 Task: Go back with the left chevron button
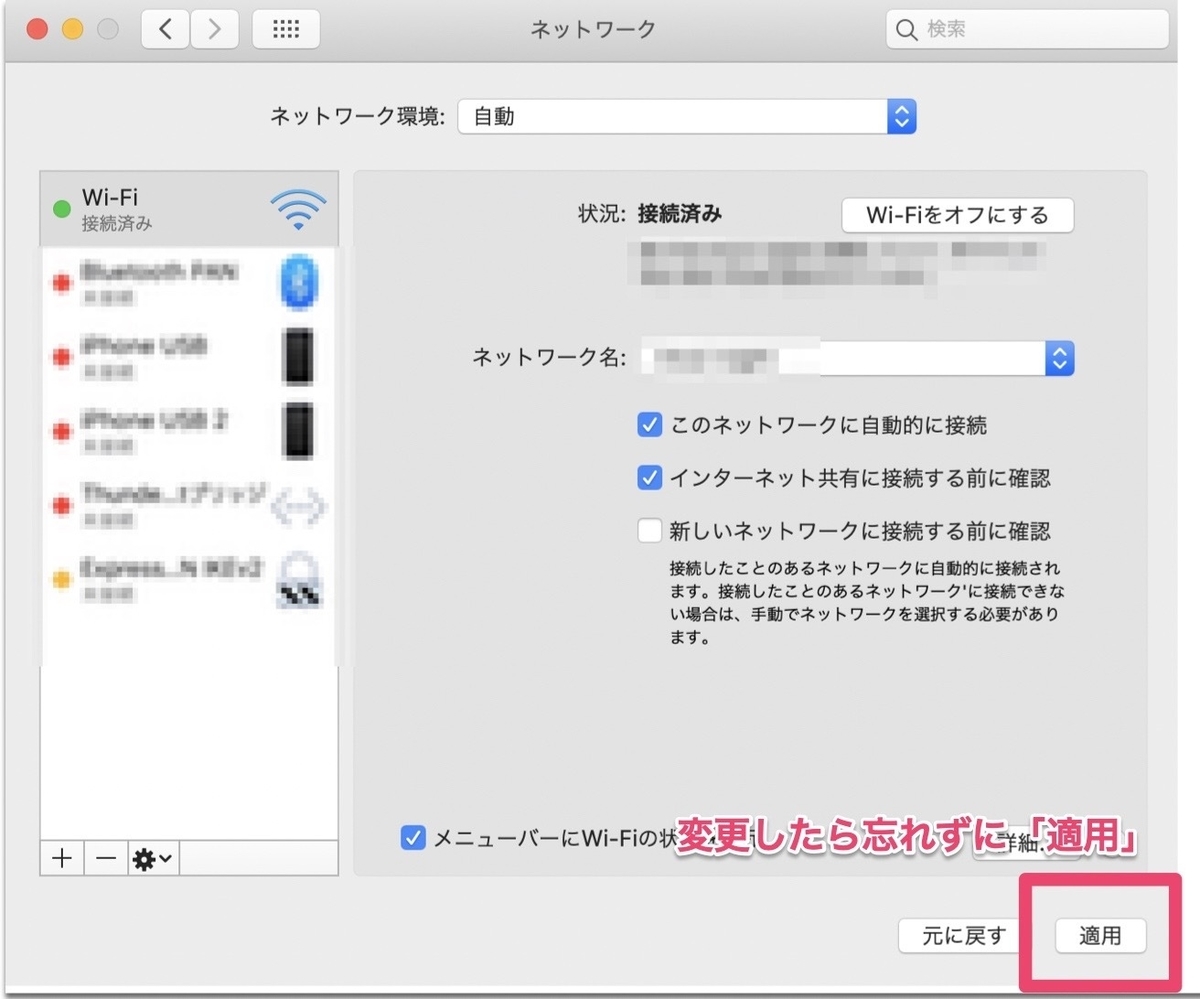point(166,30)
